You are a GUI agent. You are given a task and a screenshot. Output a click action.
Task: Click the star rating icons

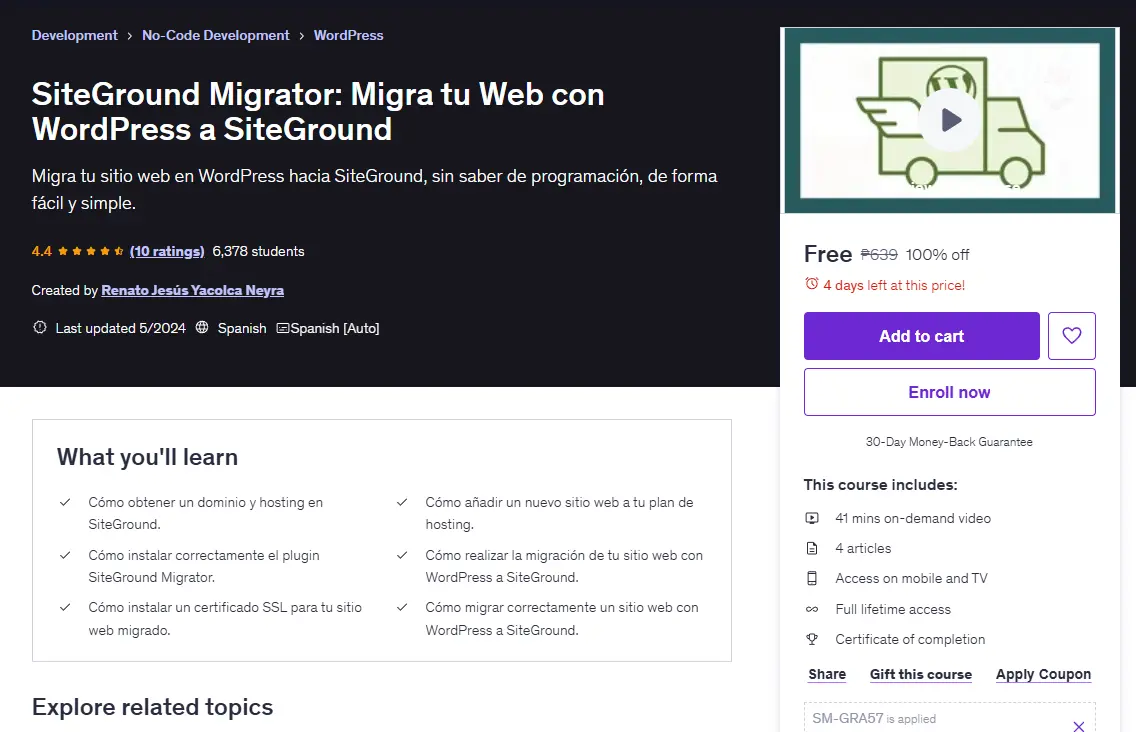(91, 251)
